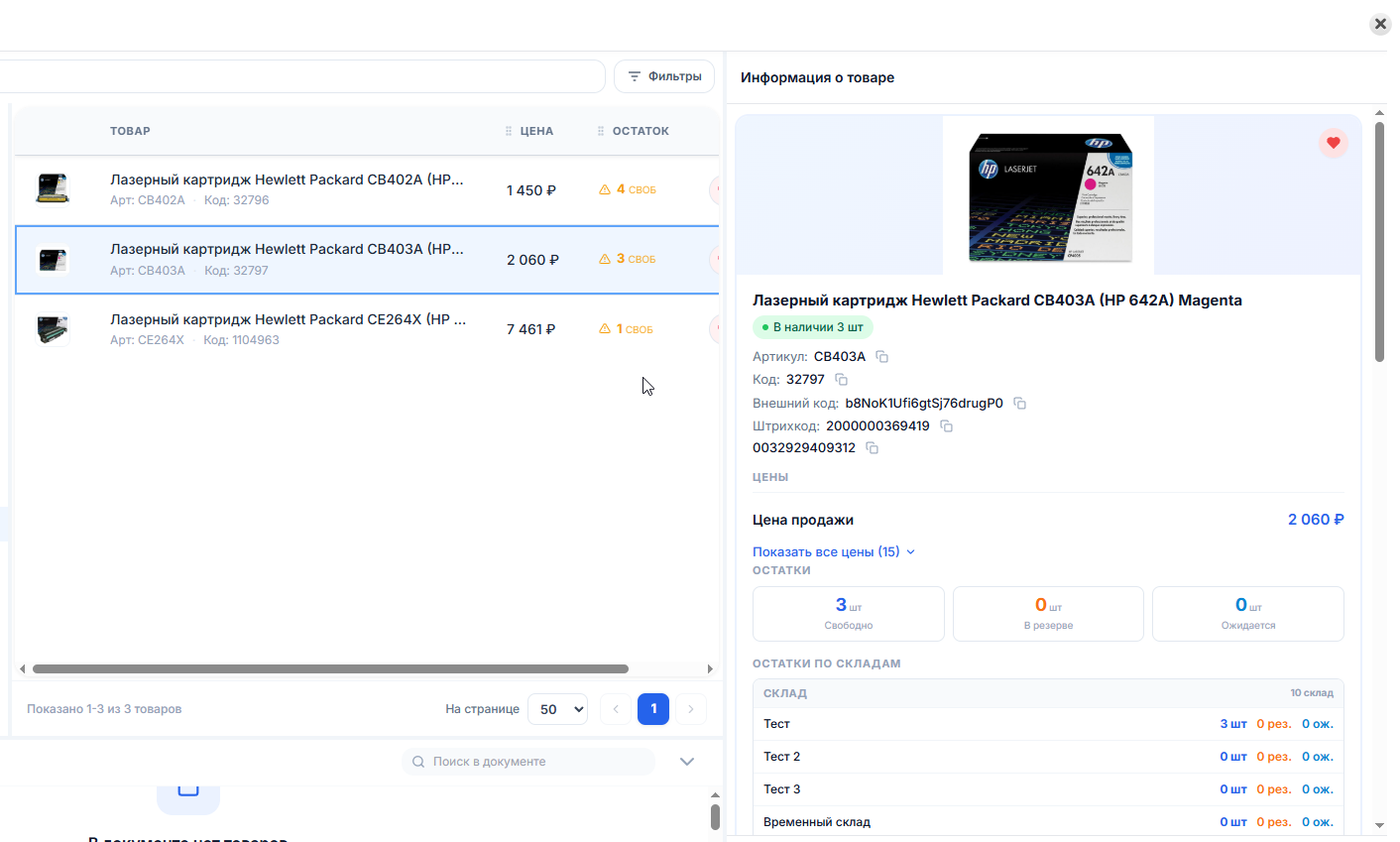This screenshot has width=1400, height=842.
Task: Select the CB402A cartridge row
Action: point(367,189)
